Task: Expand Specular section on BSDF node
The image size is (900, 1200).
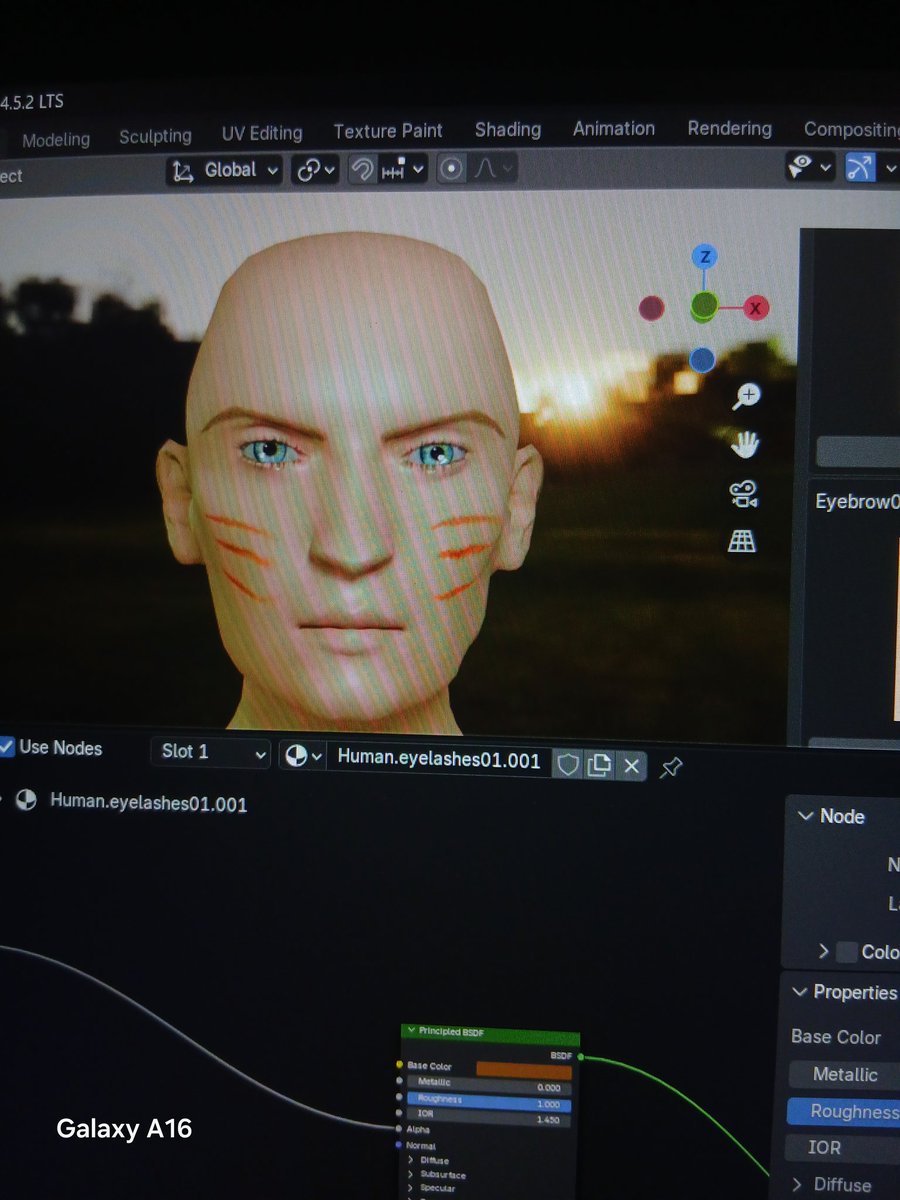Action: tap(411, 1188)
